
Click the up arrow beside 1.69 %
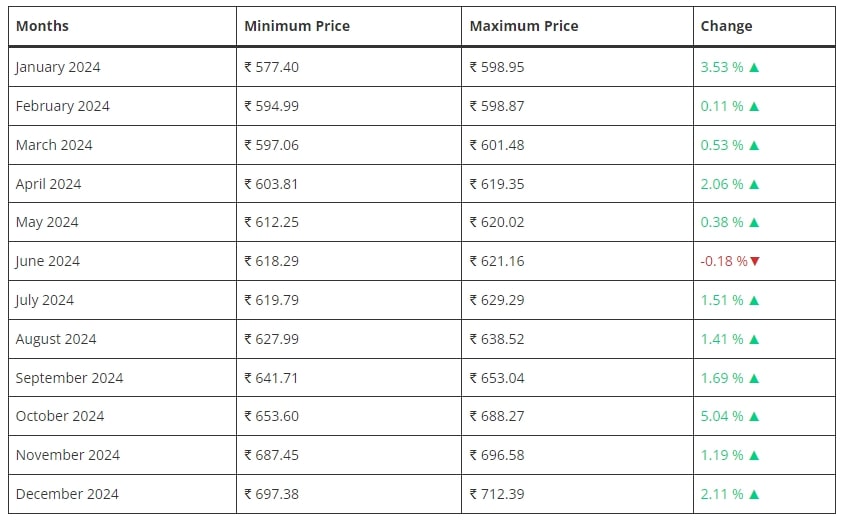tap(754, 378)
